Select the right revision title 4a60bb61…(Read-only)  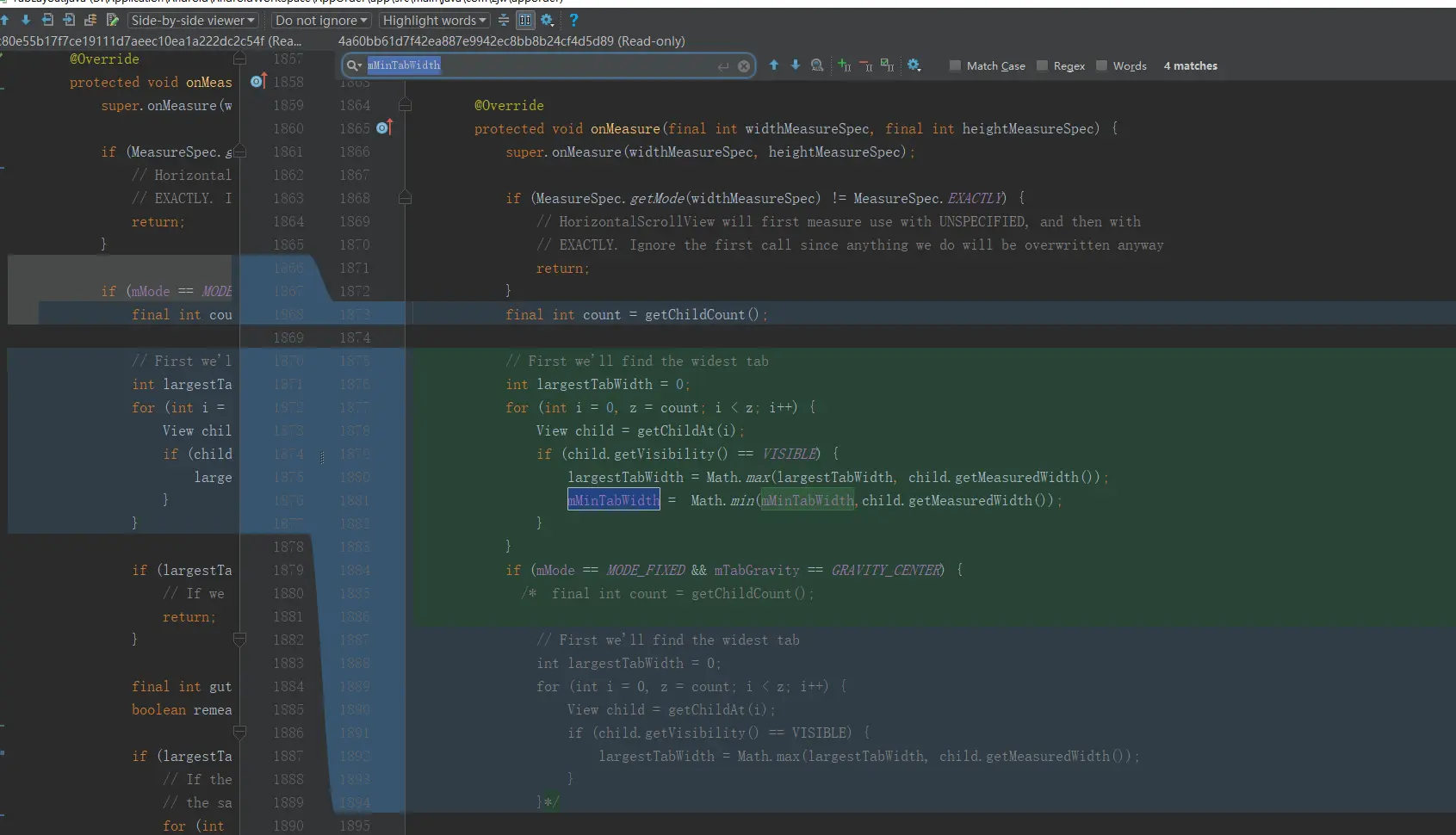point(511,41)
